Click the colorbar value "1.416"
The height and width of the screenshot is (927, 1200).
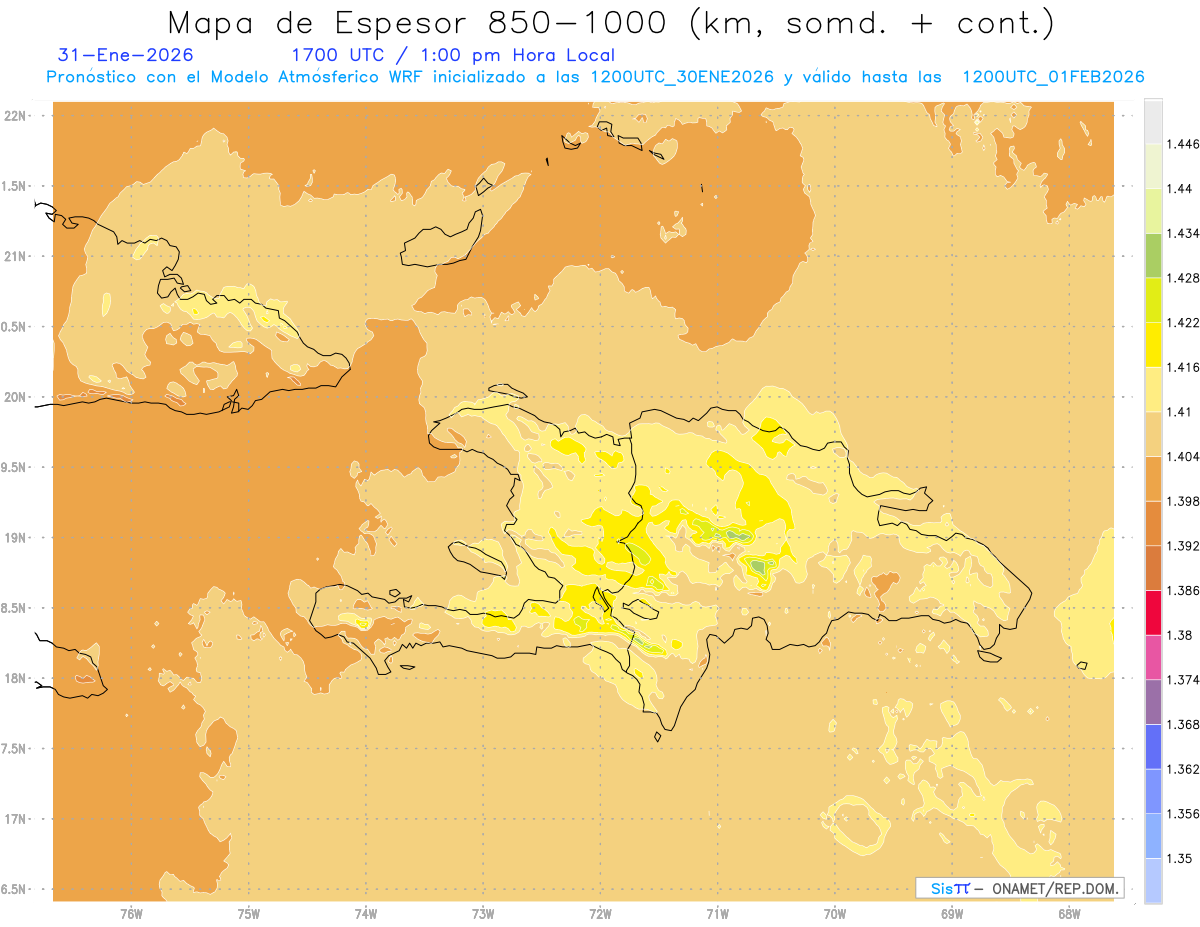pyautogui.click(x=1183, y=367)
